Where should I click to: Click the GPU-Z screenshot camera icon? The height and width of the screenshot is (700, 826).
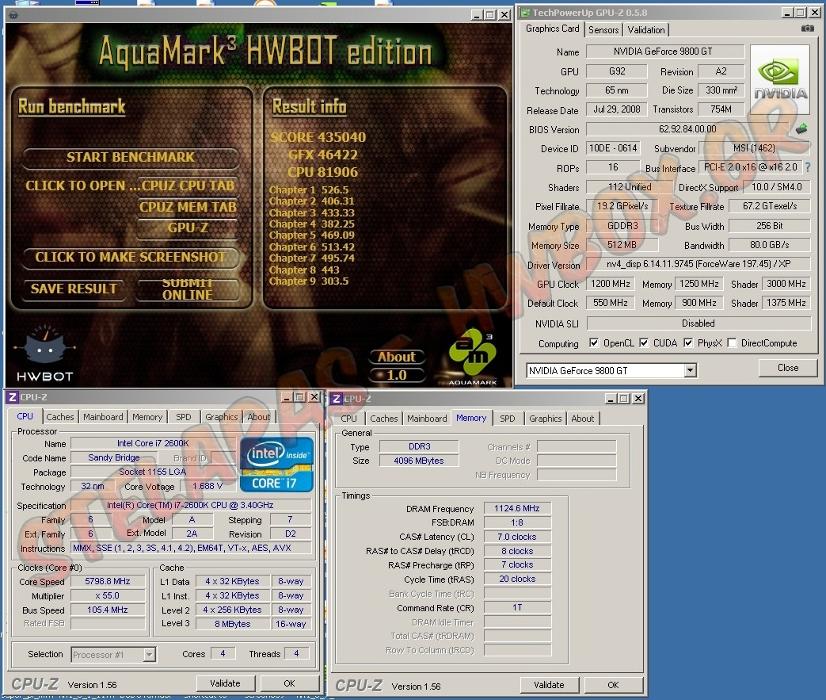807,29
